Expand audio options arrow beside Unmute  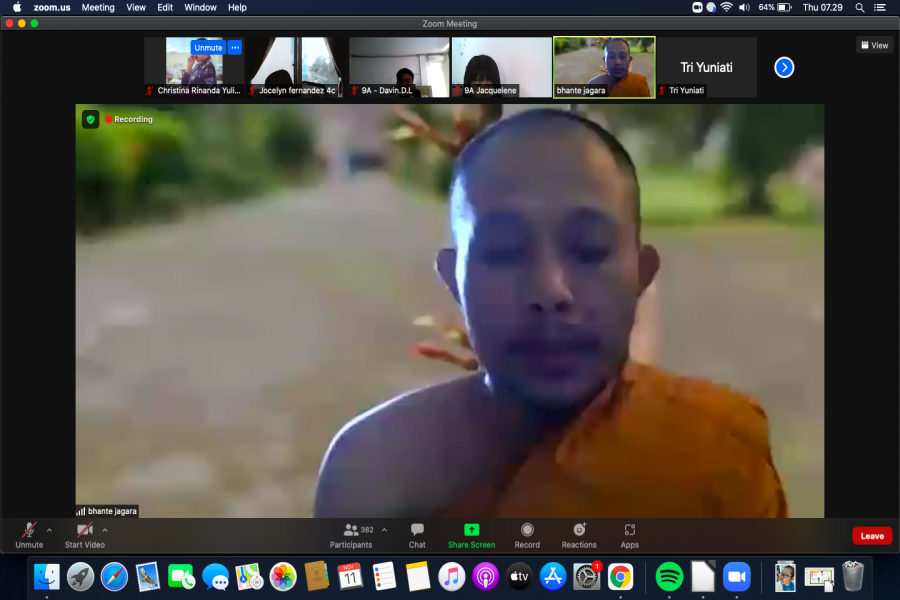tap(49, 530)
